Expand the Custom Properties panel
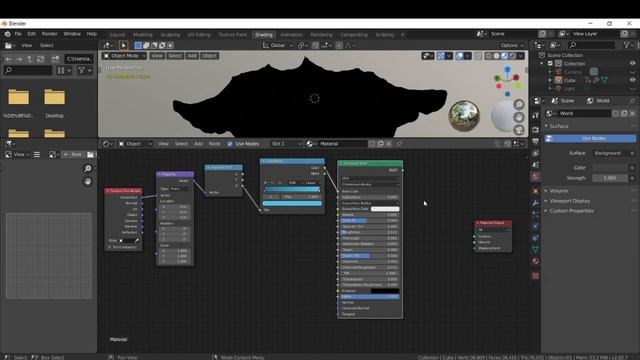Image resolution: width=640 pixels, height=360 pixels. point(571,211)
